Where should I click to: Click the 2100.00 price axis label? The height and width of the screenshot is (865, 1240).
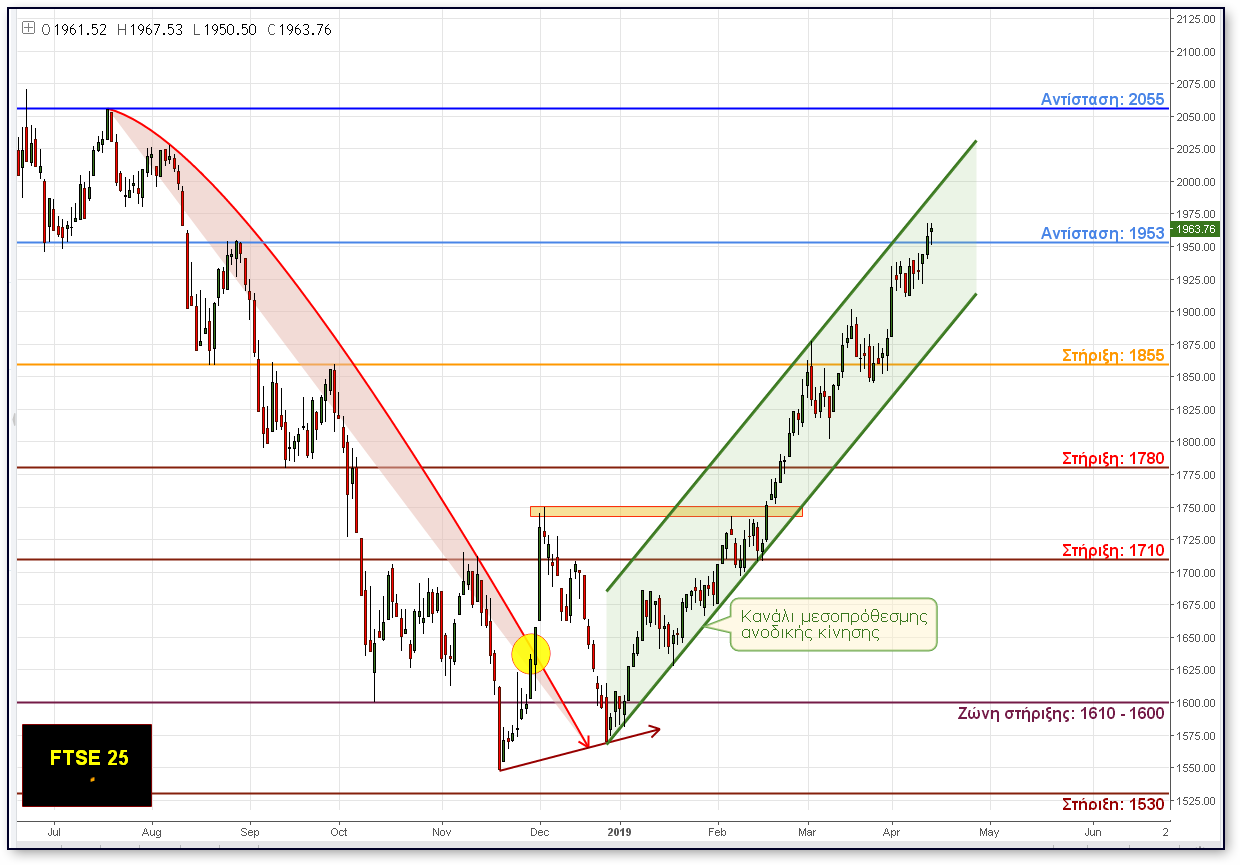1196,52
